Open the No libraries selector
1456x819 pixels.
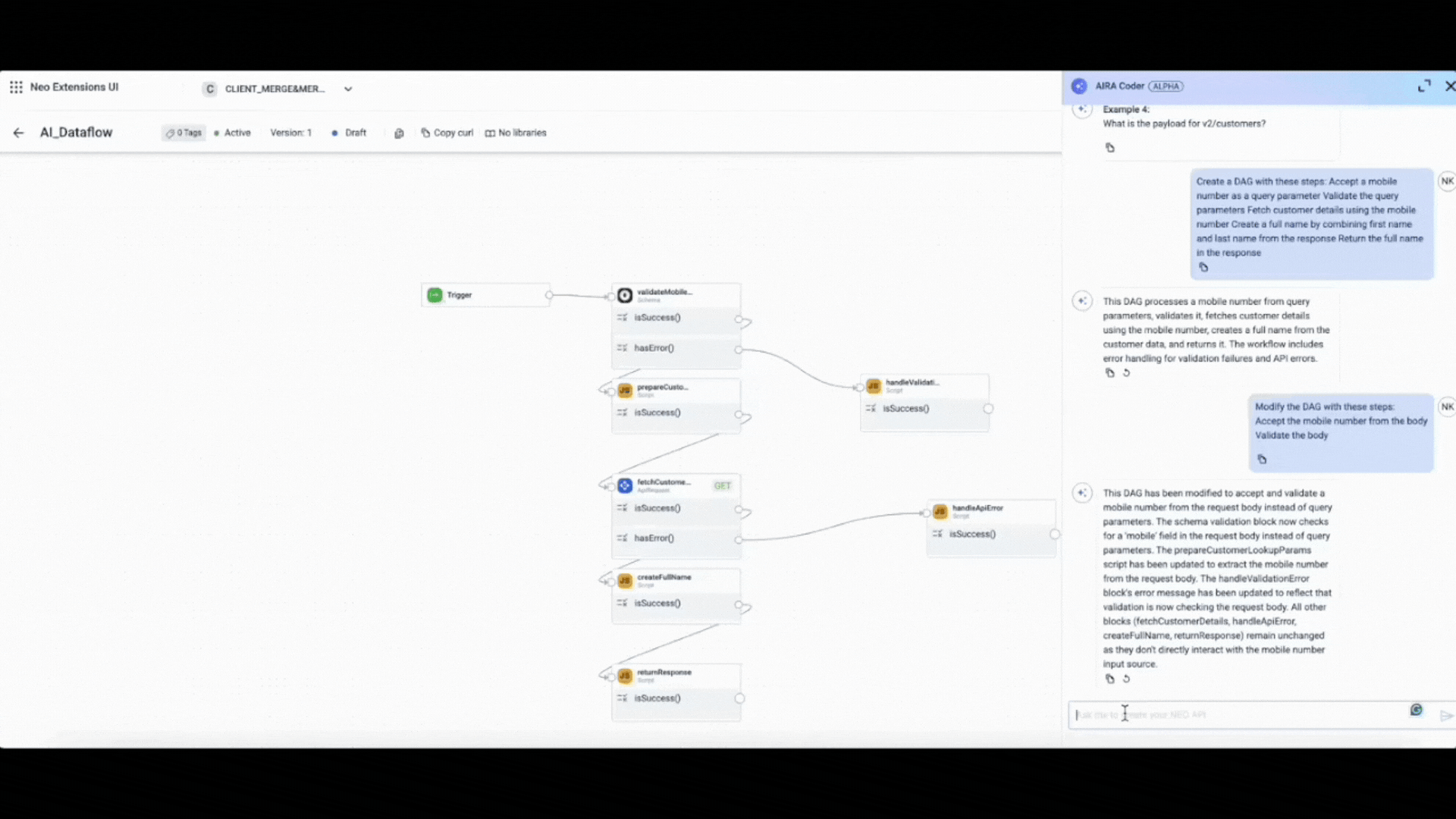(x=516, y=133)
